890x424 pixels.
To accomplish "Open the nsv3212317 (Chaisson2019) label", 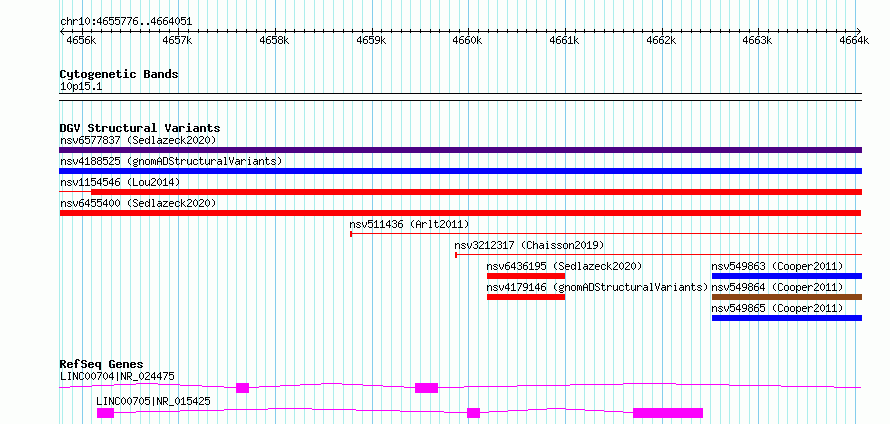I will [530, 245].
